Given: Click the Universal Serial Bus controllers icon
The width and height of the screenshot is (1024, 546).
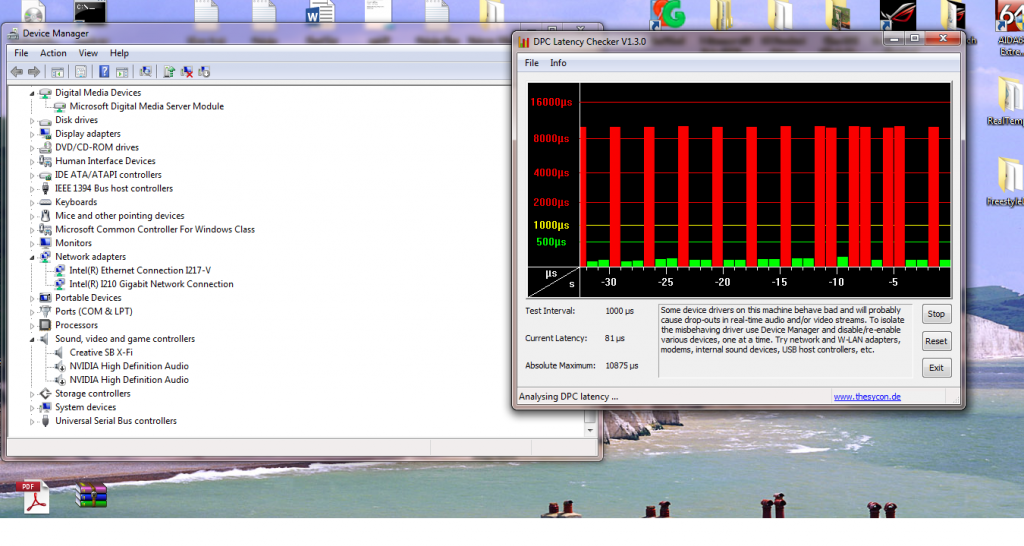Looking at the screenshot, I should (x=45, y=421).
